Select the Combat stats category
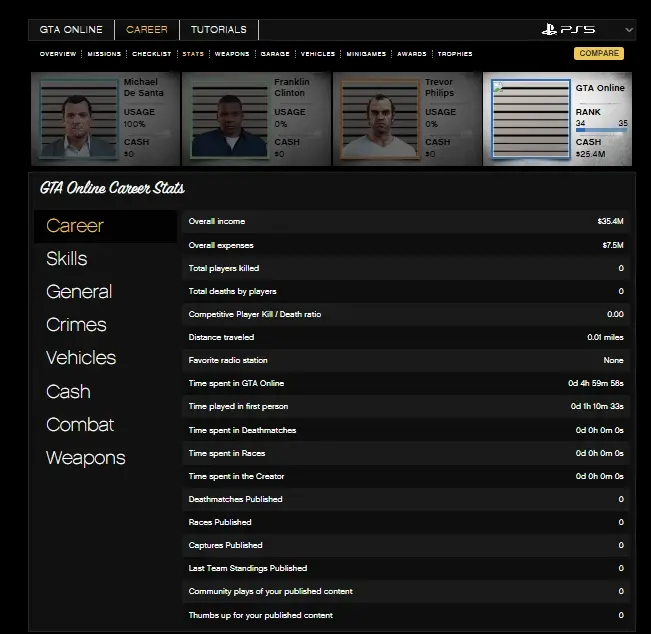651x634 pixels. point(80,425)
